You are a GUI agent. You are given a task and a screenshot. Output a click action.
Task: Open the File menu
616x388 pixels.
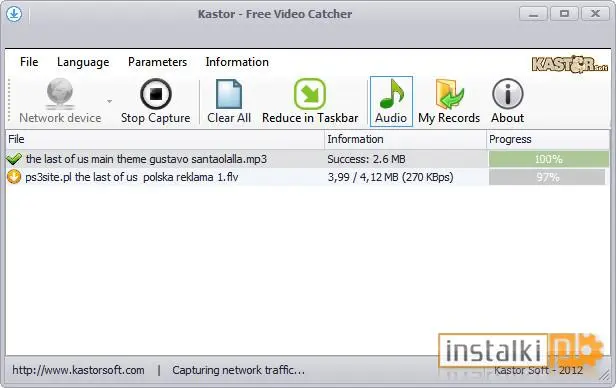pos(29,62)
